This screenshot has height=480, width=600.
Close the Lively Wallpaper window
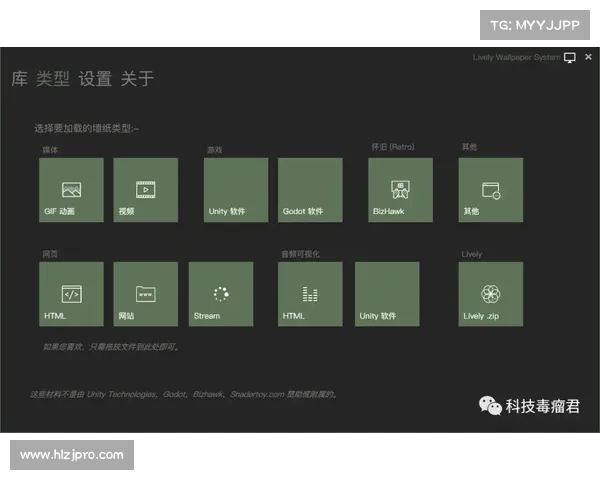click(x=587, y=58)
